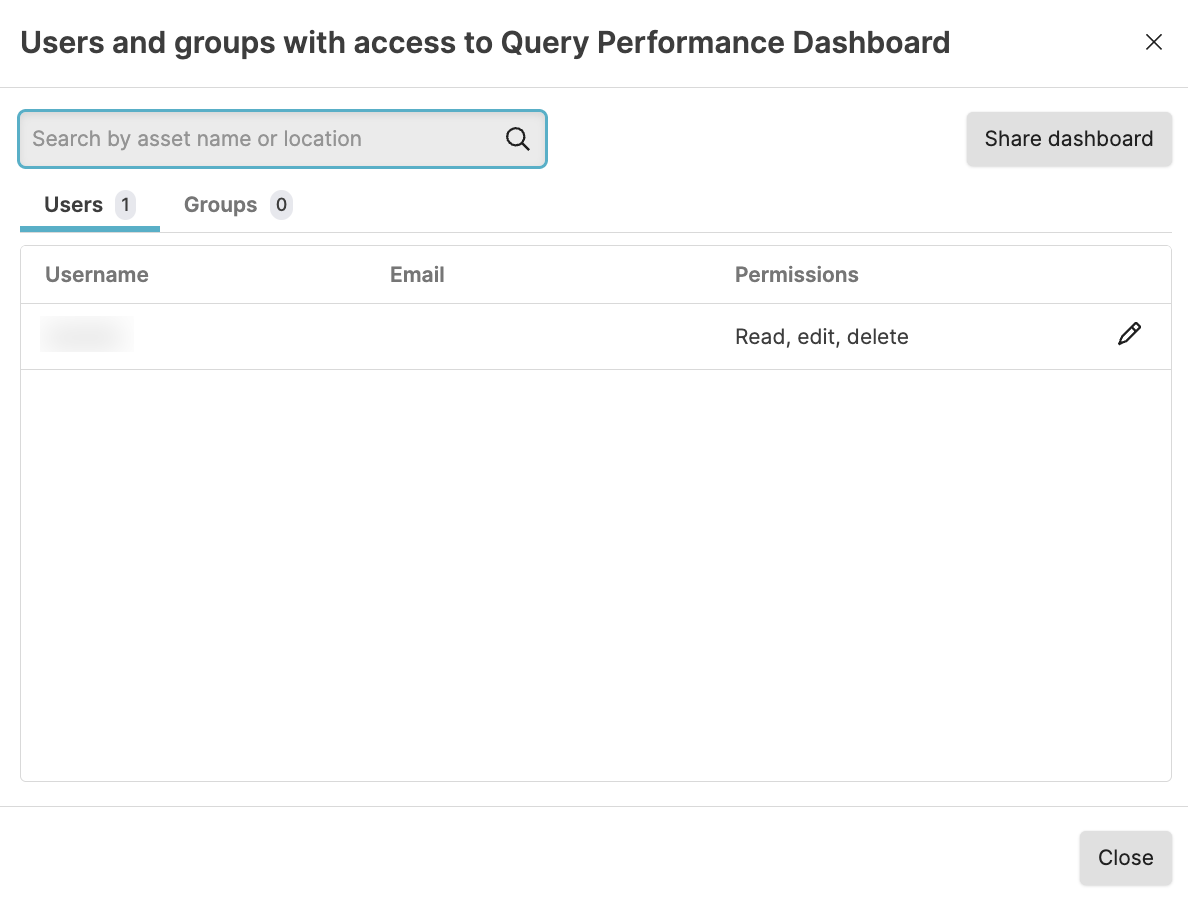Click the dialog title mentioning Query Performance Dashboard
Screen dimensions: 1188x900
point(485,43)
